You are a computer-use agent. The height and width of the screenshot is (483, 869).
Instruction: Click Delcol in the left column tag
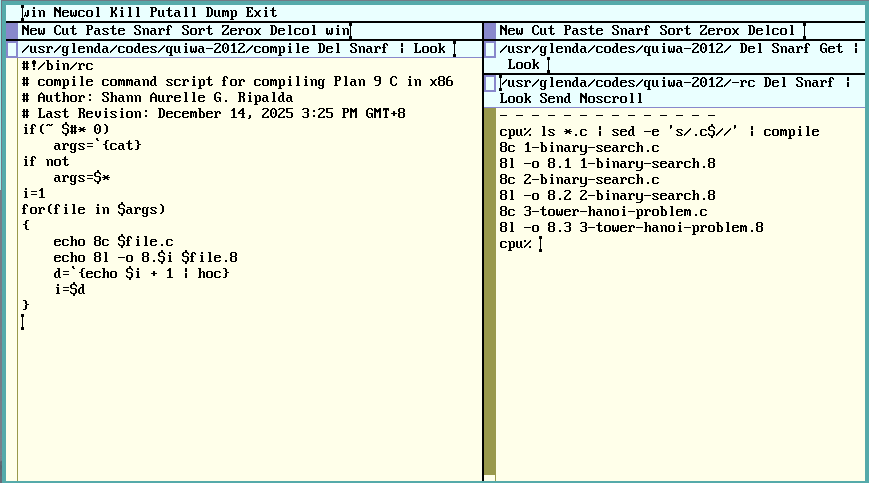[293, 30]
